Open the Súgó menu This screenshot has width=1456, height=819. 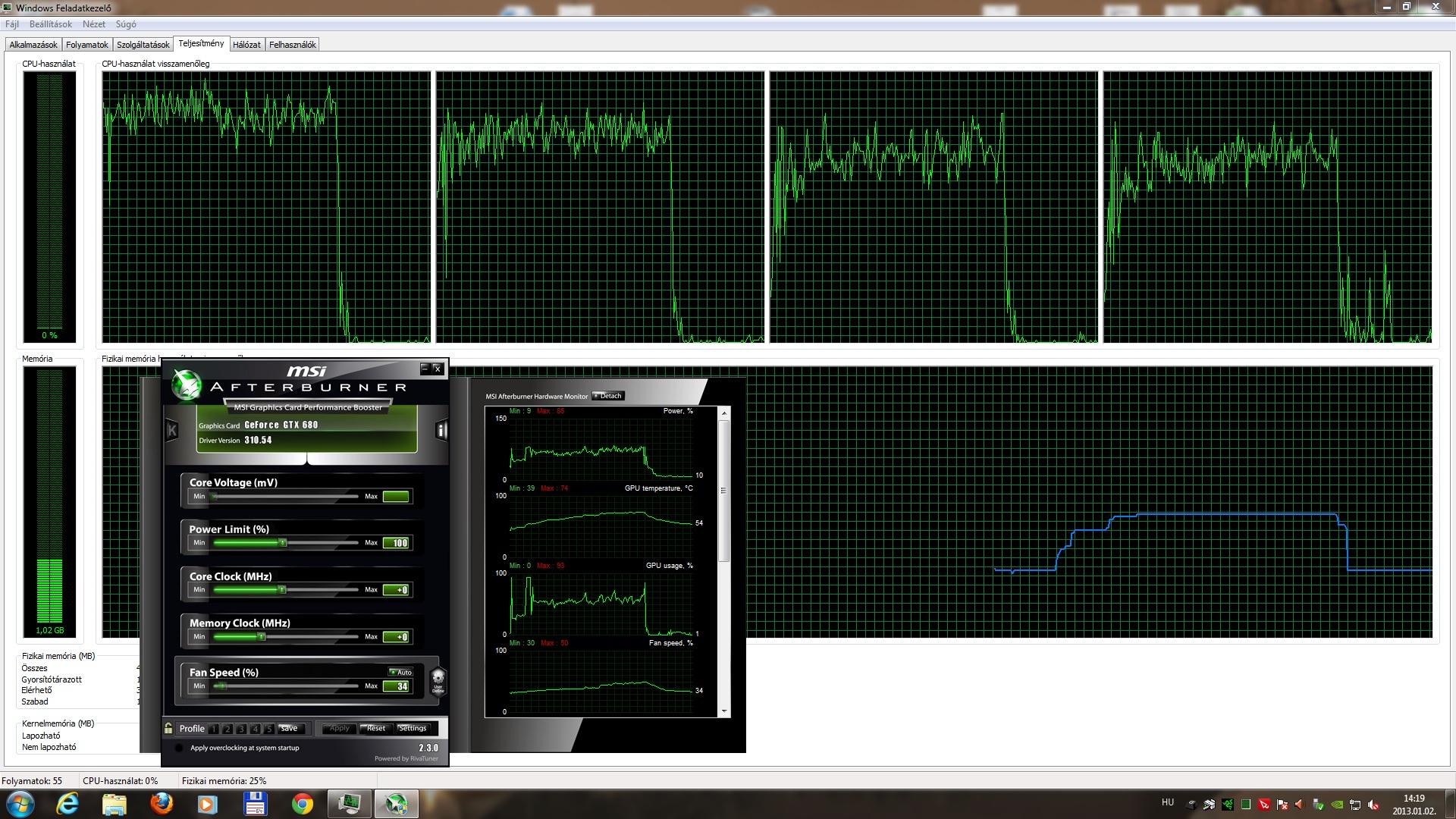[126, 24]
